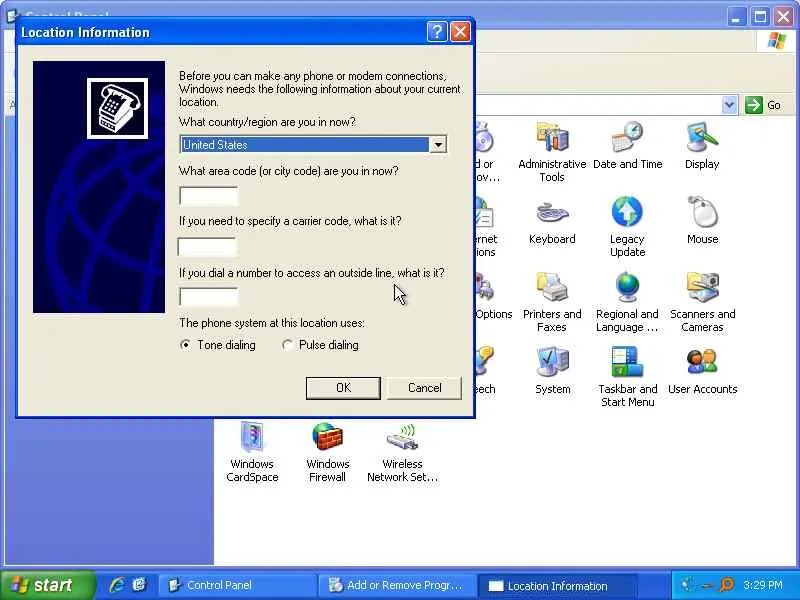Image resolution: width=800 pixels, height=600 pixels.
Task: Open Regional and Language options icon
Action: point(628,302)
